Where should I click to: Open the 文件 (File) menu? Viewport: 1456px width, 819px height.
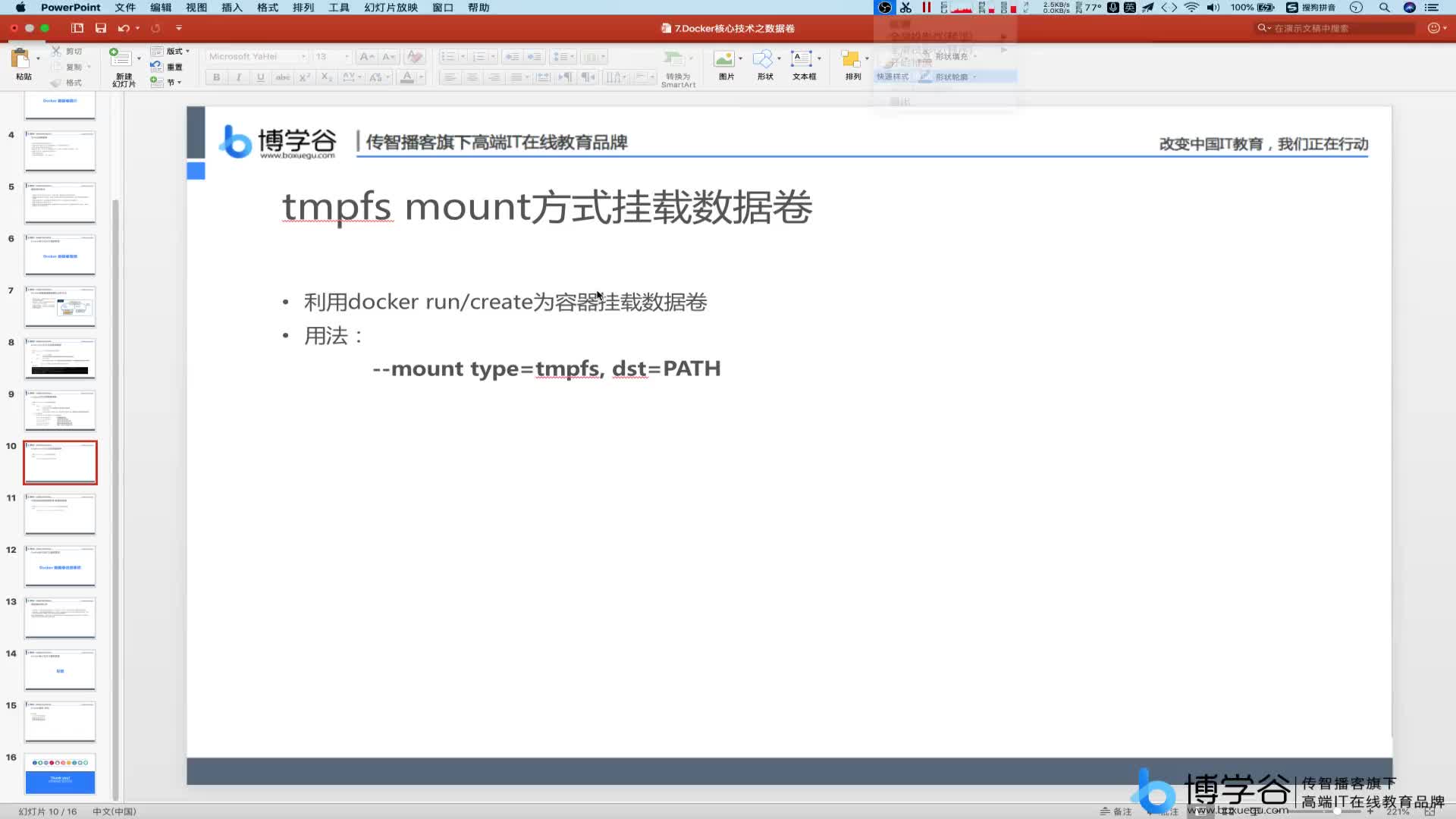point(125,8)
